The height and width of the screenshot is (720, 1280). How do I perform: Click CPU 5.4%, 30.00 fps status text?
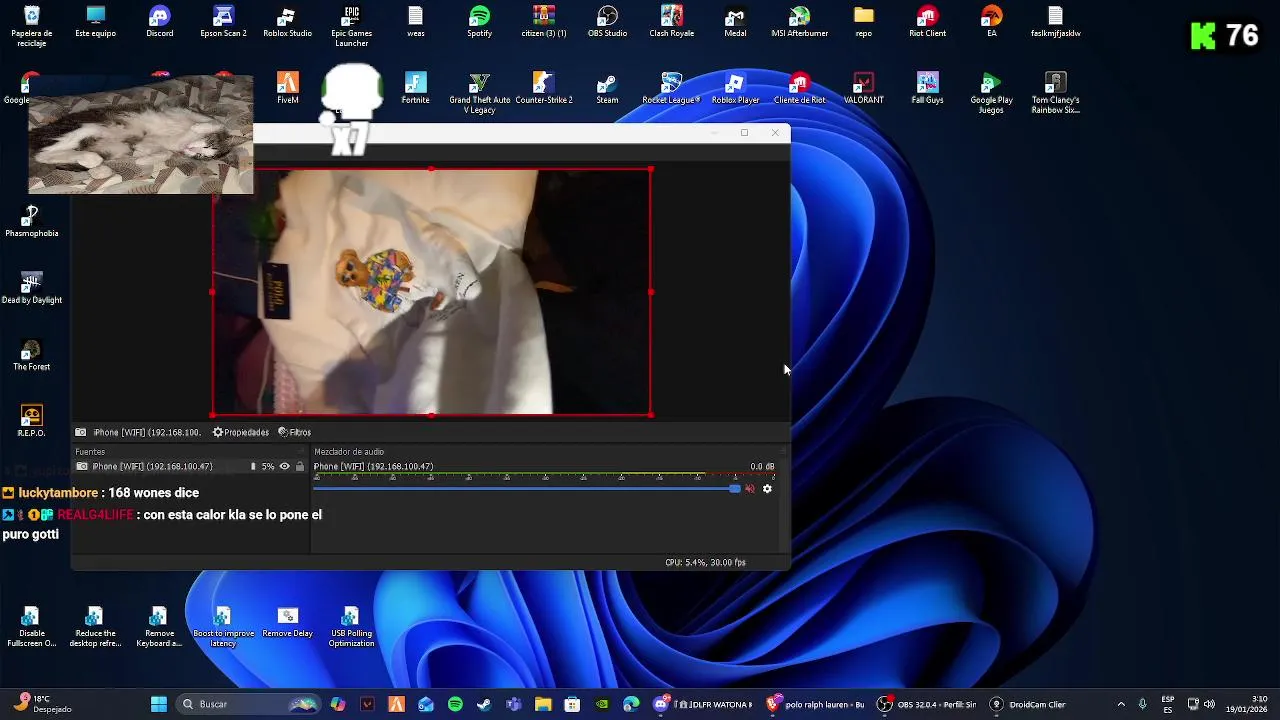[x=705, y=562]
